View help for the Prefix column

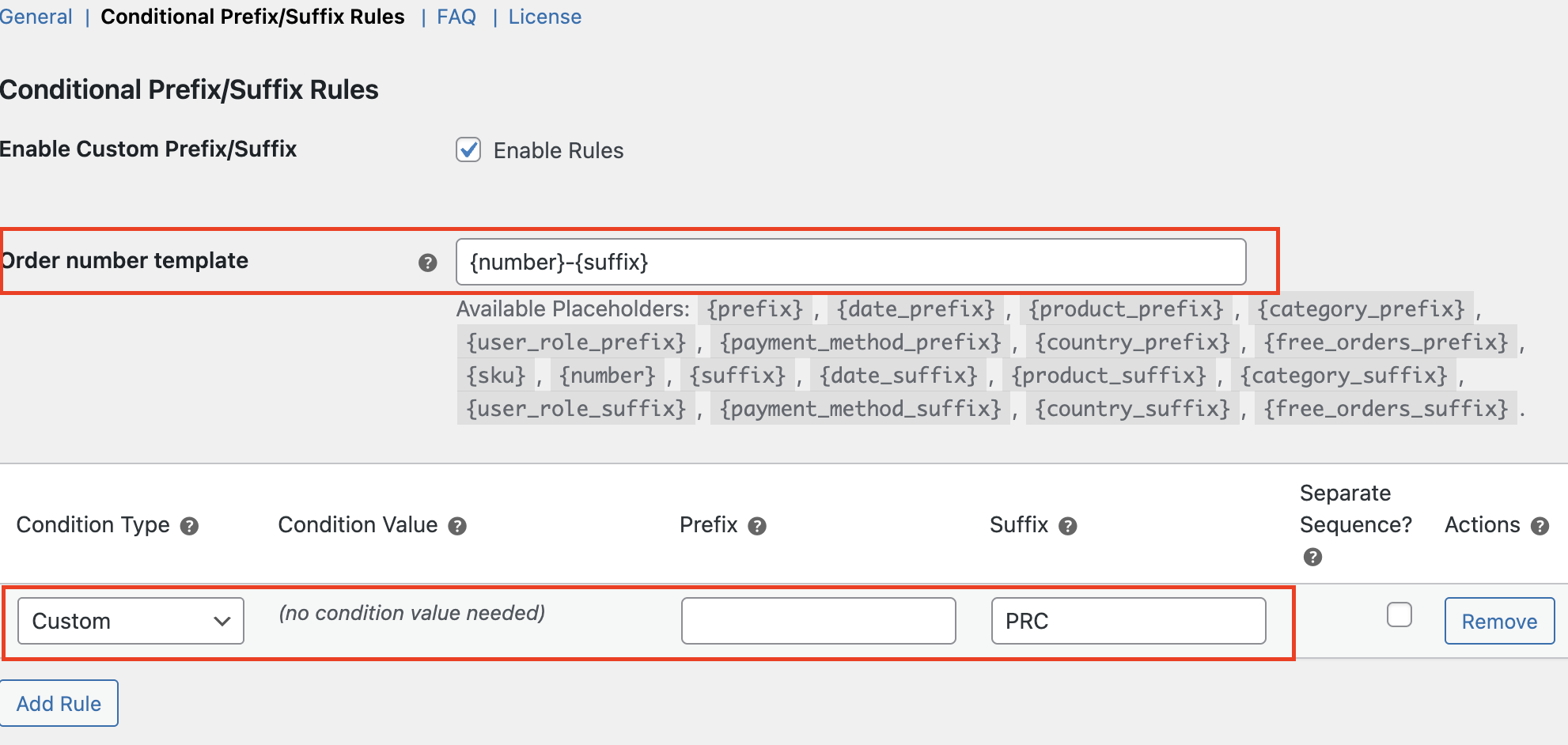[756, 525]
